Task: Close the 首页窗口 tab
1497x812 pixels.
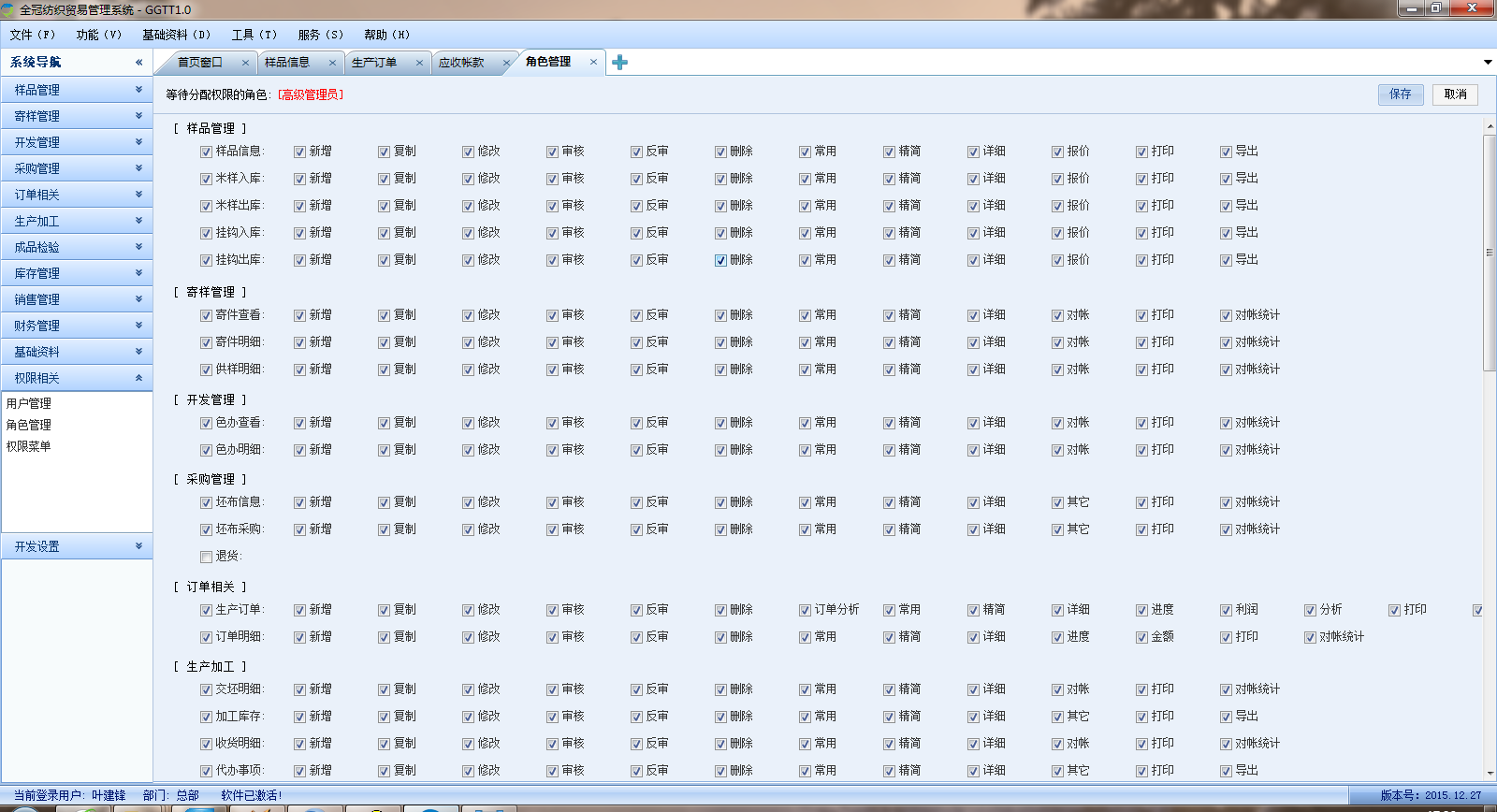Action: (x=245, y=63)
